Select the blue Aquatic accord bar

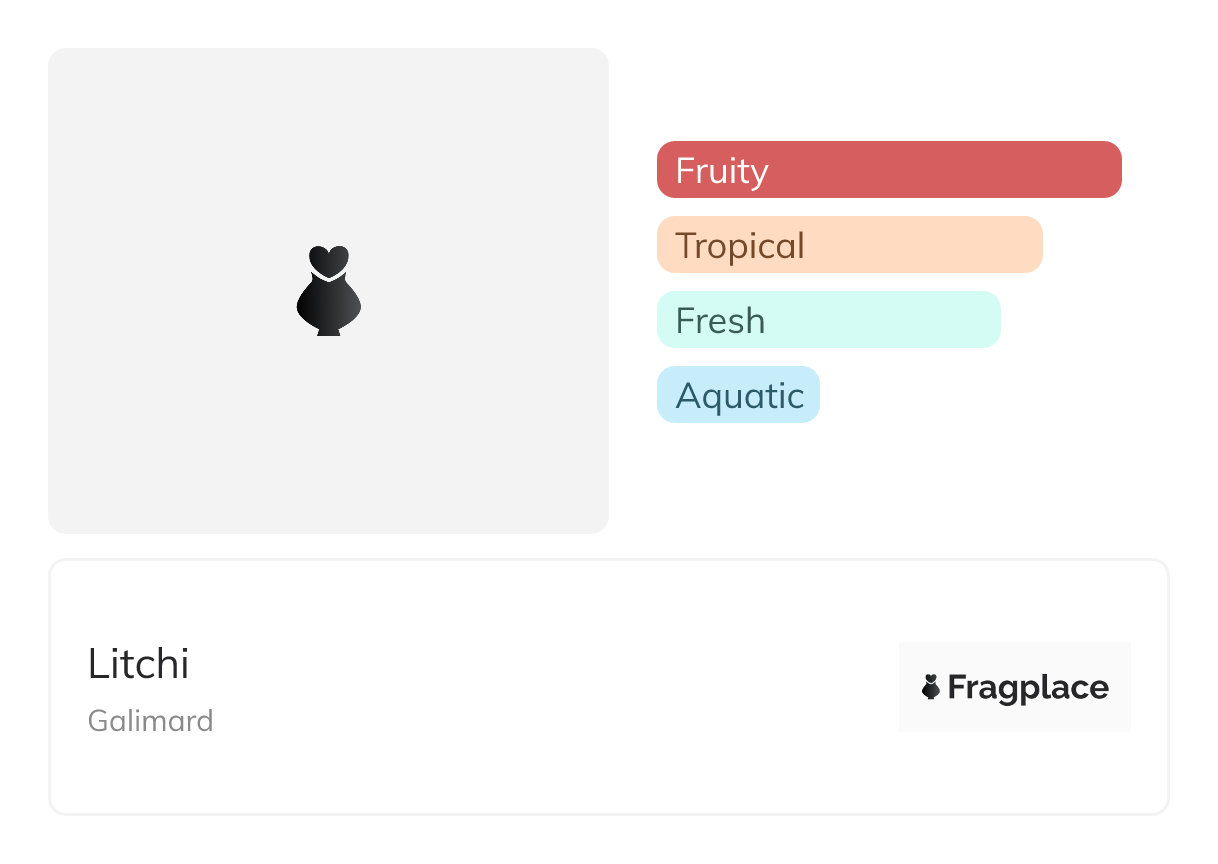(738, 395)
